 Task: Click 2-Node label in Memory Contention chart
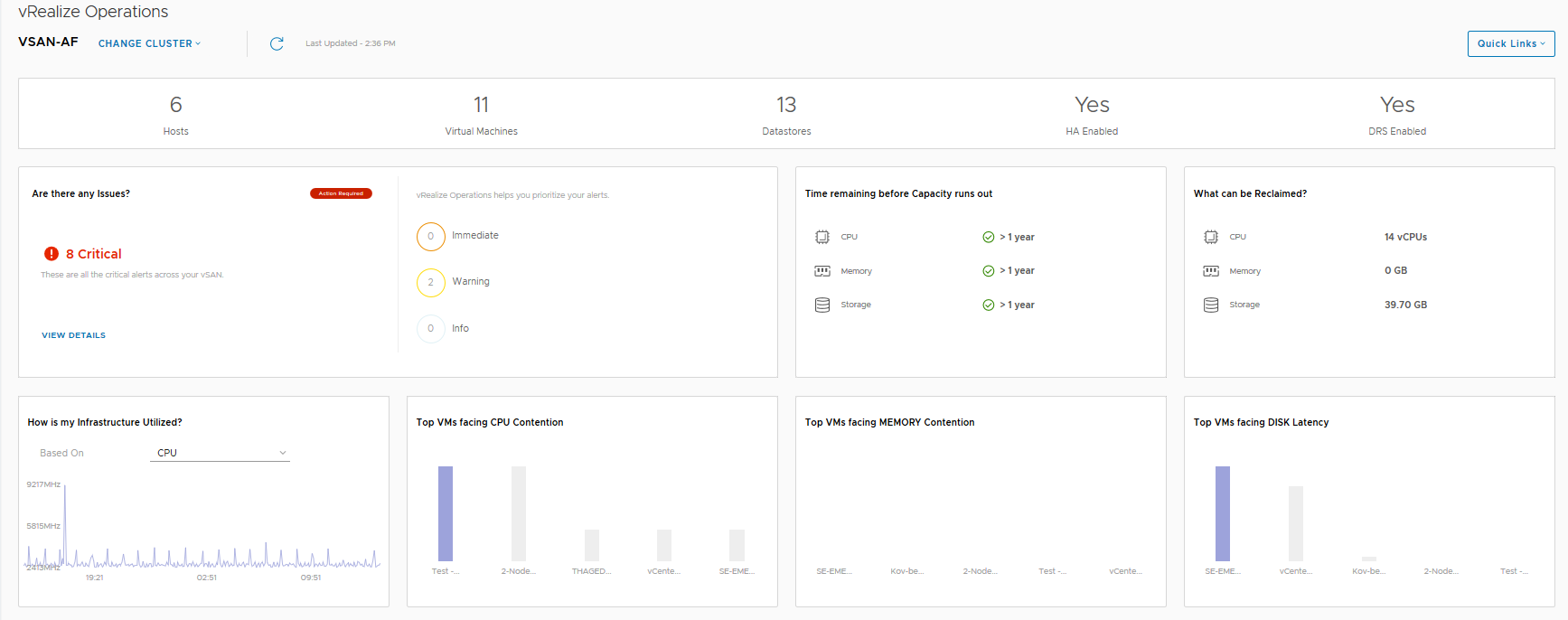[x=980, y=571]
